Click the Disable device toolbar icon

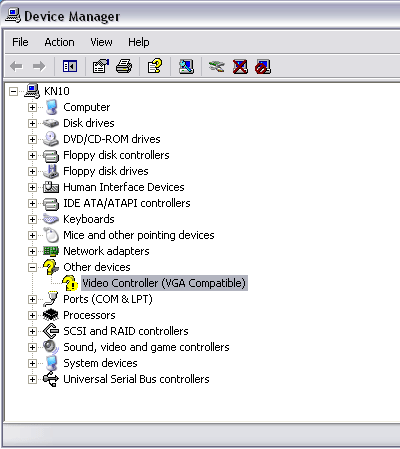263,66
